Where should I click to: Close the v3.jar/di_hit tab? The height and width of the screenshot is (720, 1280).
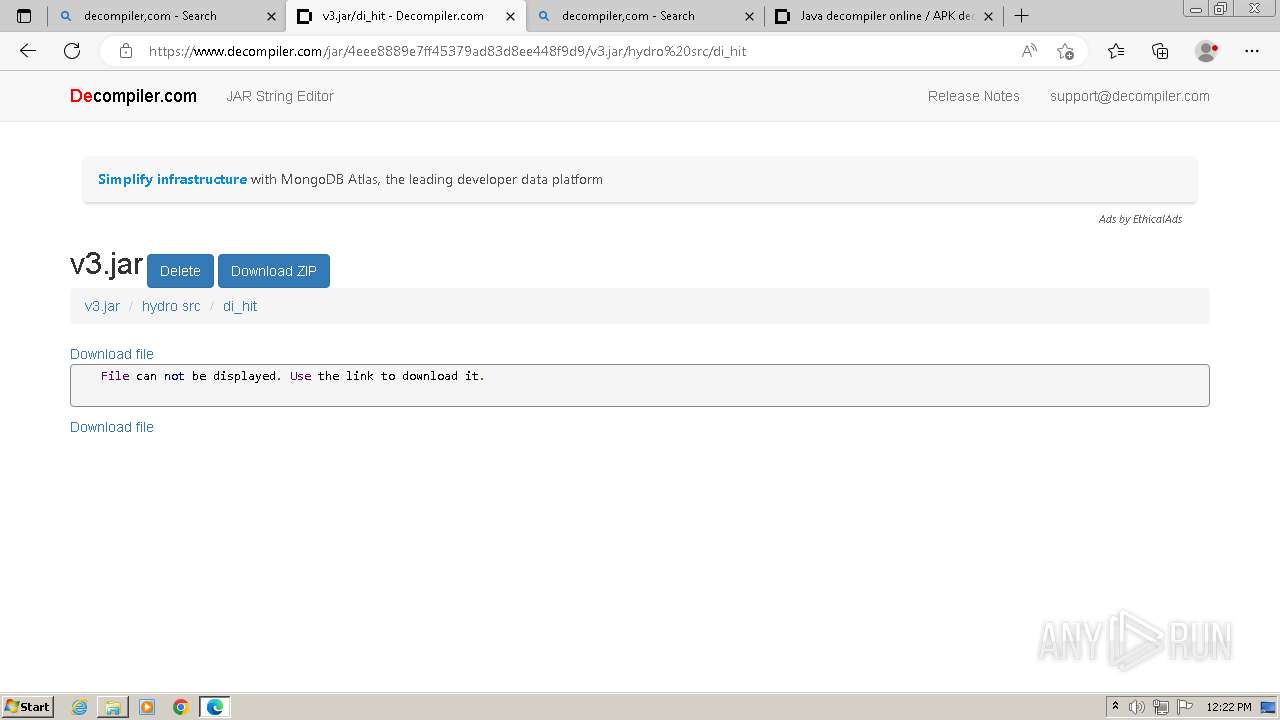[x=510, y=16]
